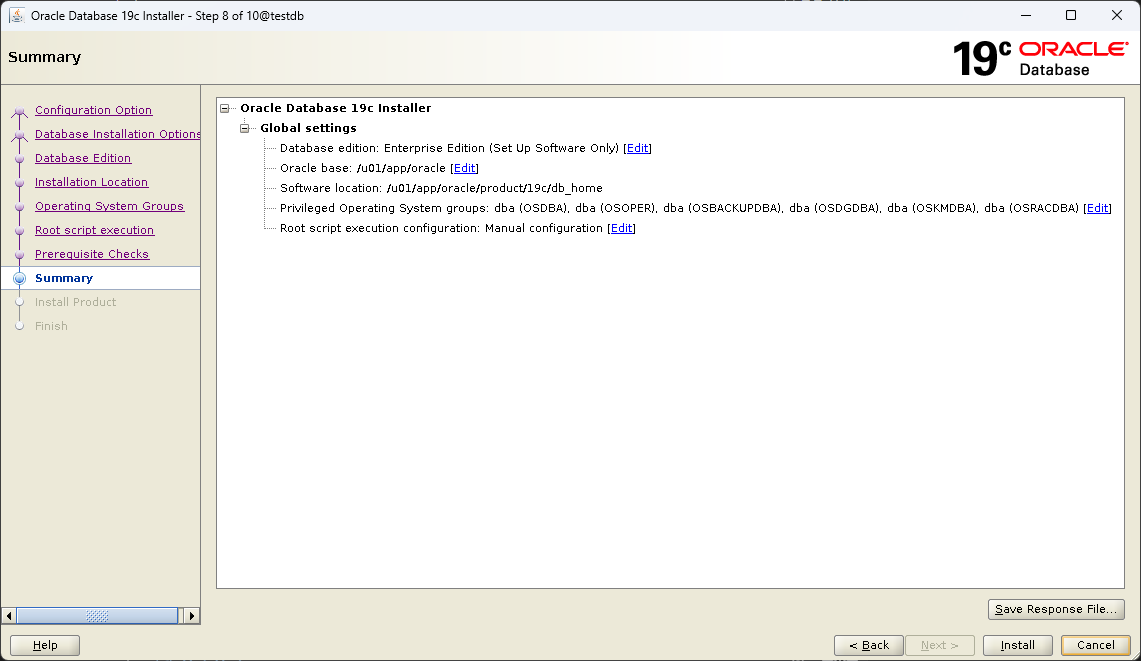Click the Finish step label

51,326
